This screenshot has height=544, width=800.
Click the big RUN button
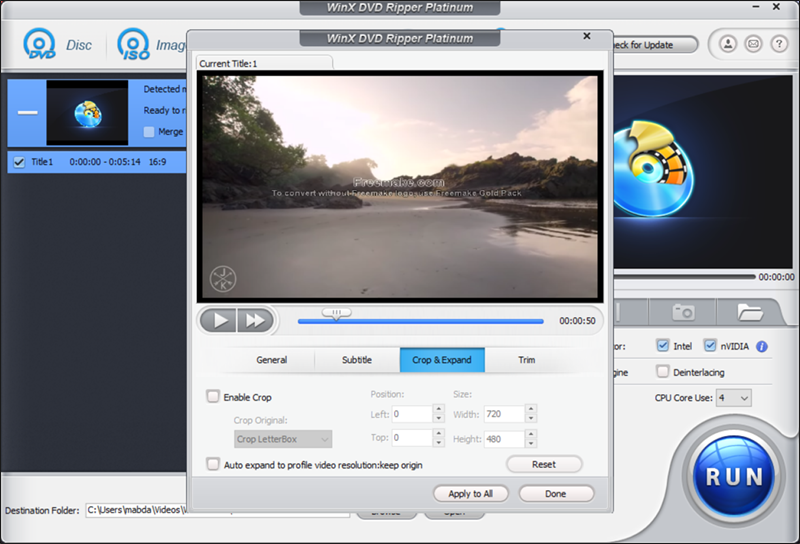733,476
